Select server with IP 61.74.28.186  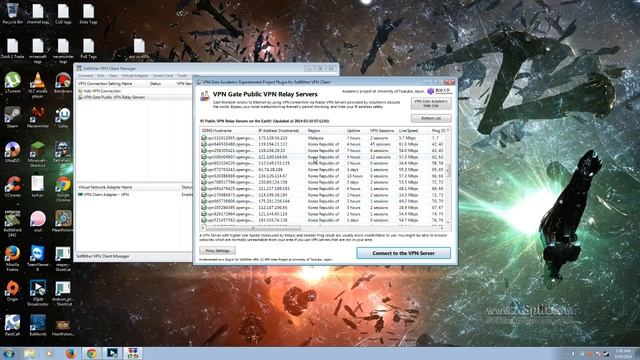click(x=322, y=169)
